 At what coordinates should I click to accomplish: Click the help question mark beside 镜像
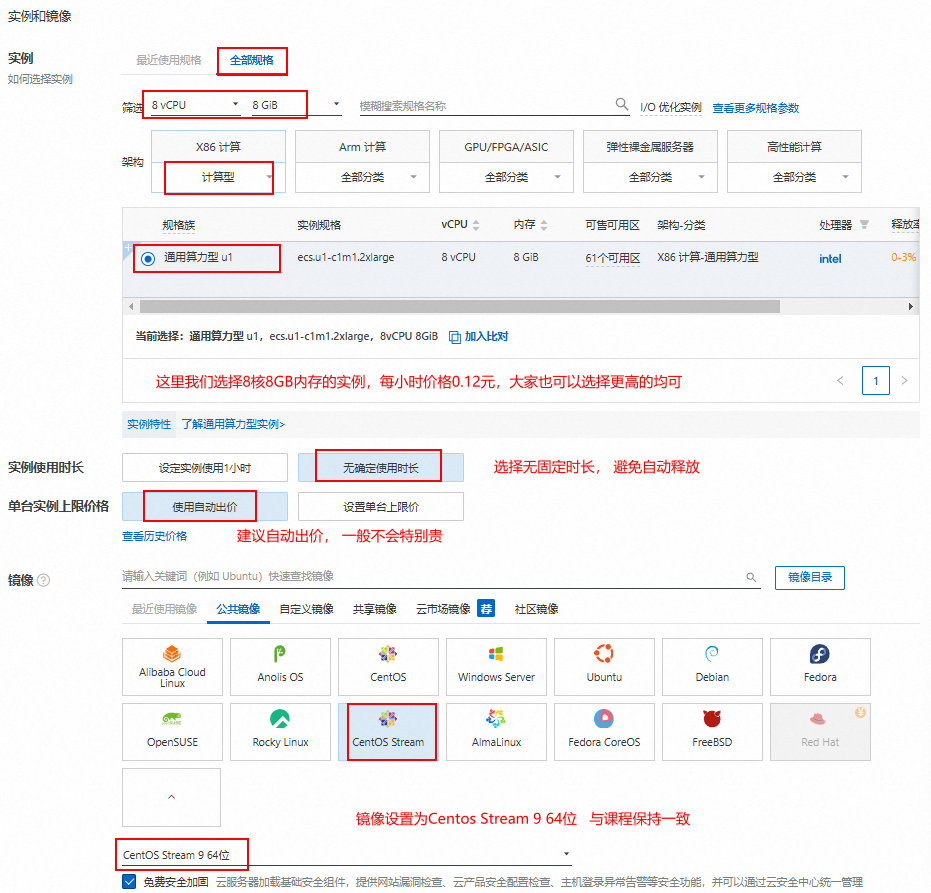click(x=43, y=580)
